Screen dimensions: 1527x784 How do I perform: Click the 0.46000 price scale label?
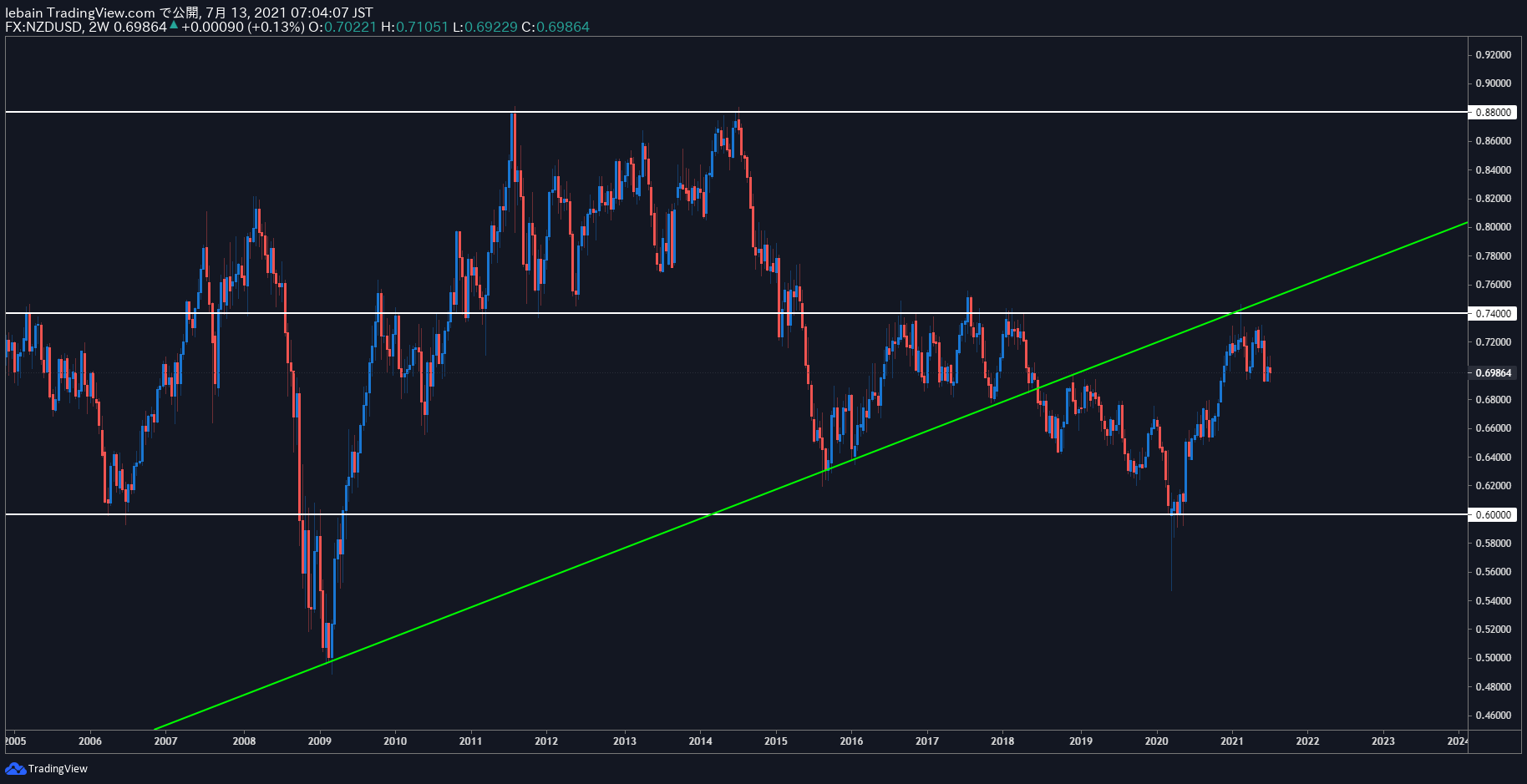click(x=1493, y=715)
